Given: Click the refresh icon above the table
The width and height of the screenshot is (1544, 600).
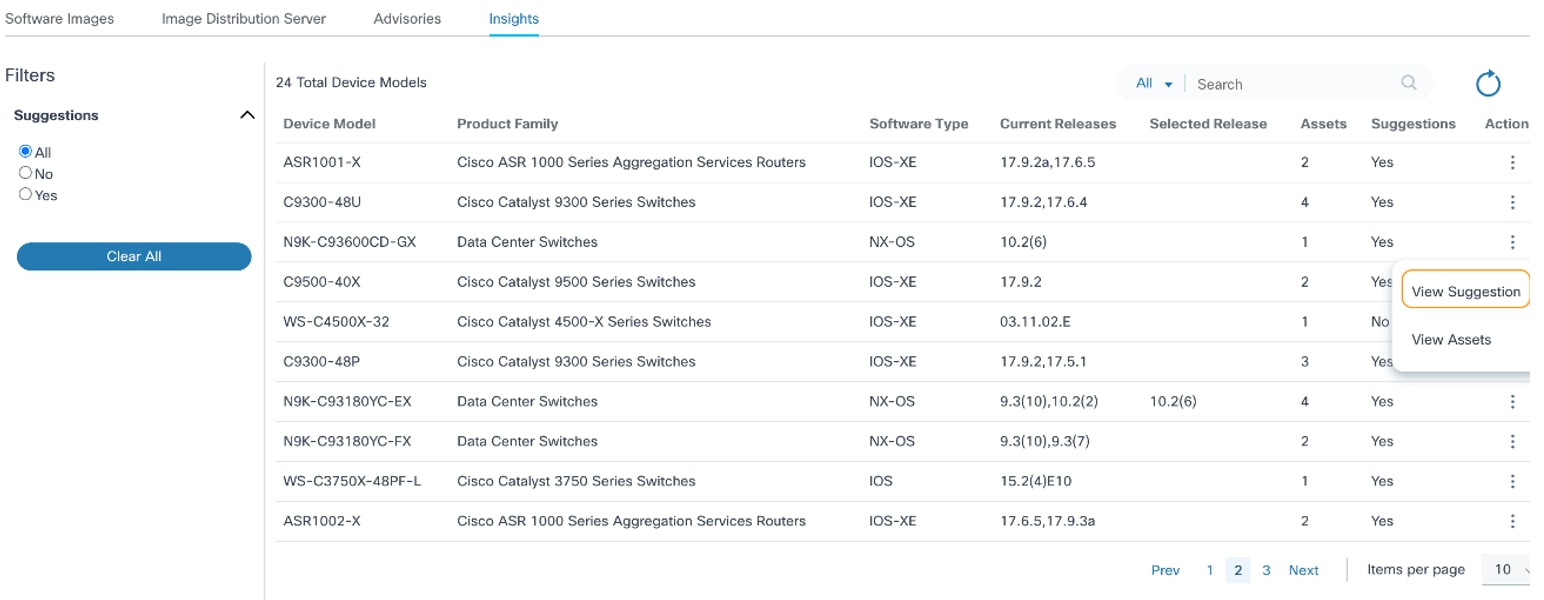Looking at the screenshot, I should click(1488, 84).
